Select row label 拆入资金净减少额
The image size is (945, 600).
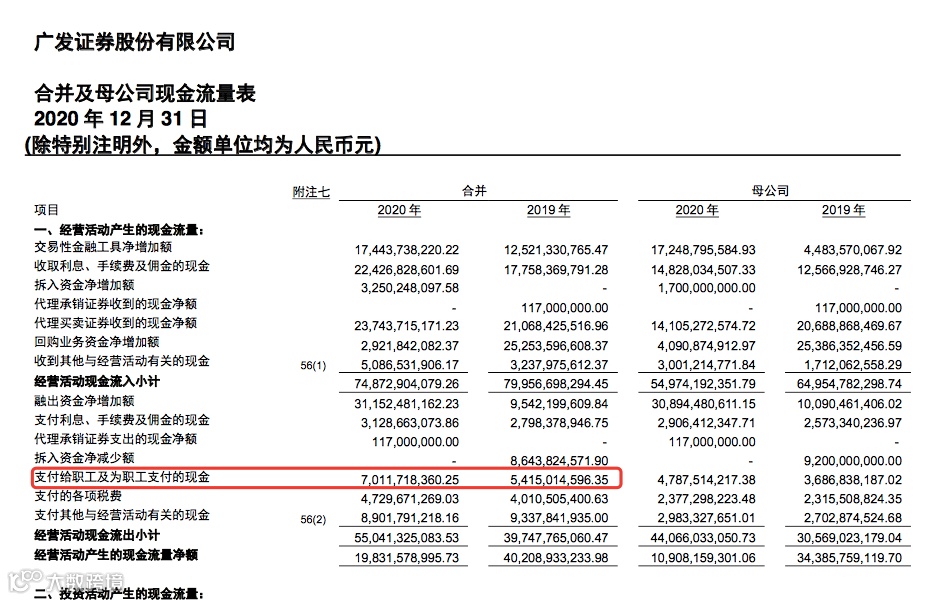[x=84, y=458]
